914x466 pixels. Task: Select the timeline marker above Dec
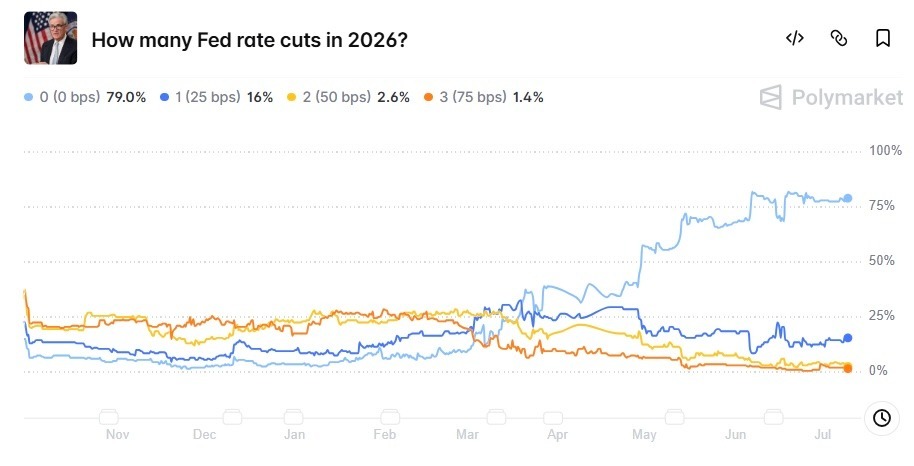pos(232,417)
